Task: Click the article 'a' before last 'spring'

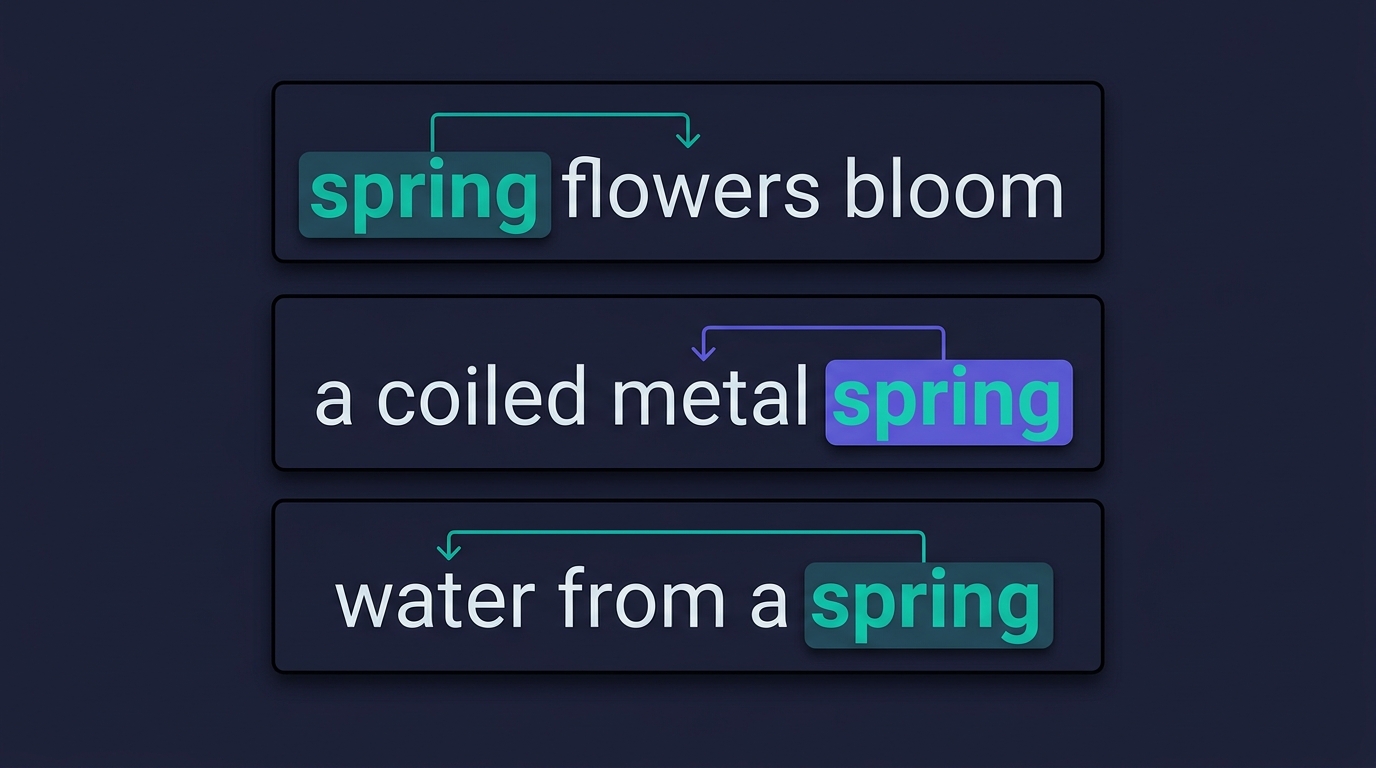Action: 769,606
